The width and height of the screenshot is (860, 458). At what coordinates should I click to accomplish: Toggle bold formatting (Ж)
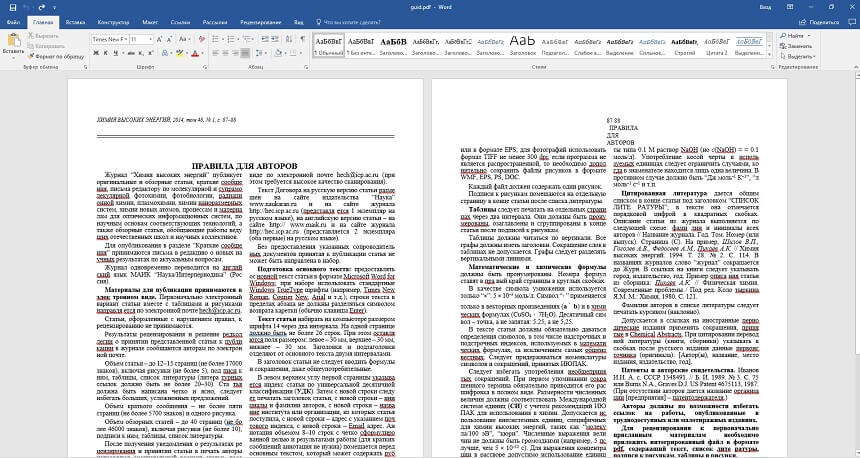[x=96, y=54]
